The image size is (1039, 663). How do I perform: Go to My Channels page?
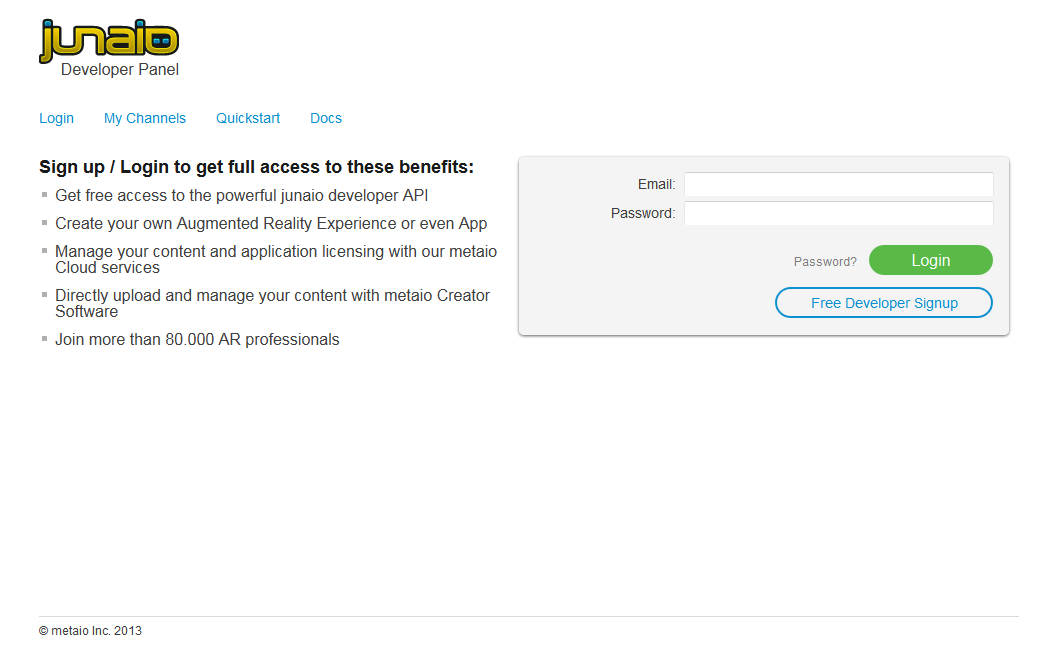(x=144, y=118)
